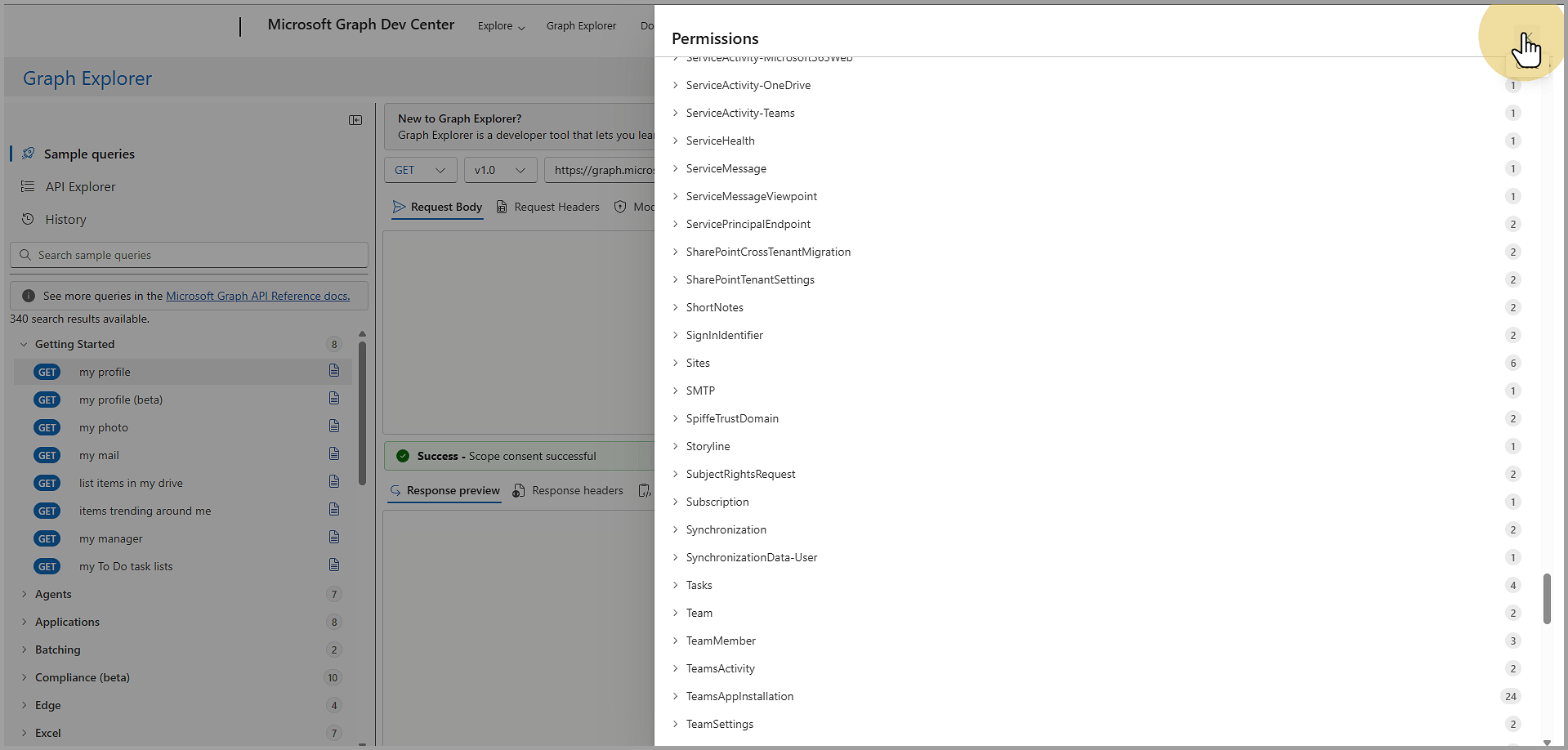Open docs icon for my profile query
1568x750 pixels.
click(x=334, y=371)
